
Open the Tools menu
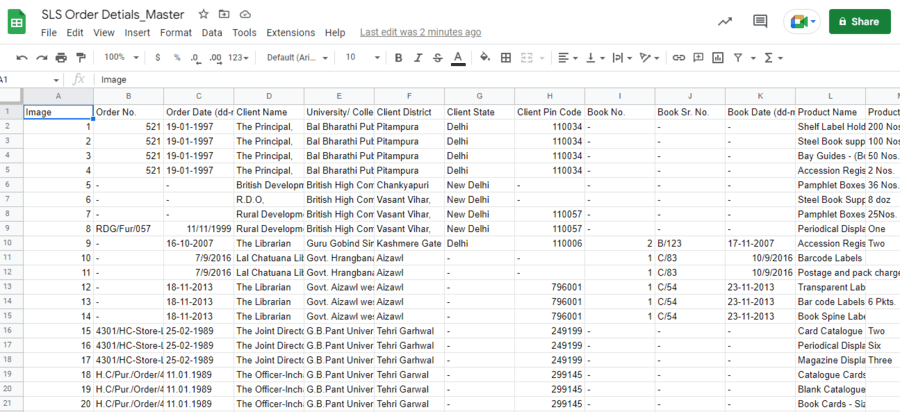(245, 33)
